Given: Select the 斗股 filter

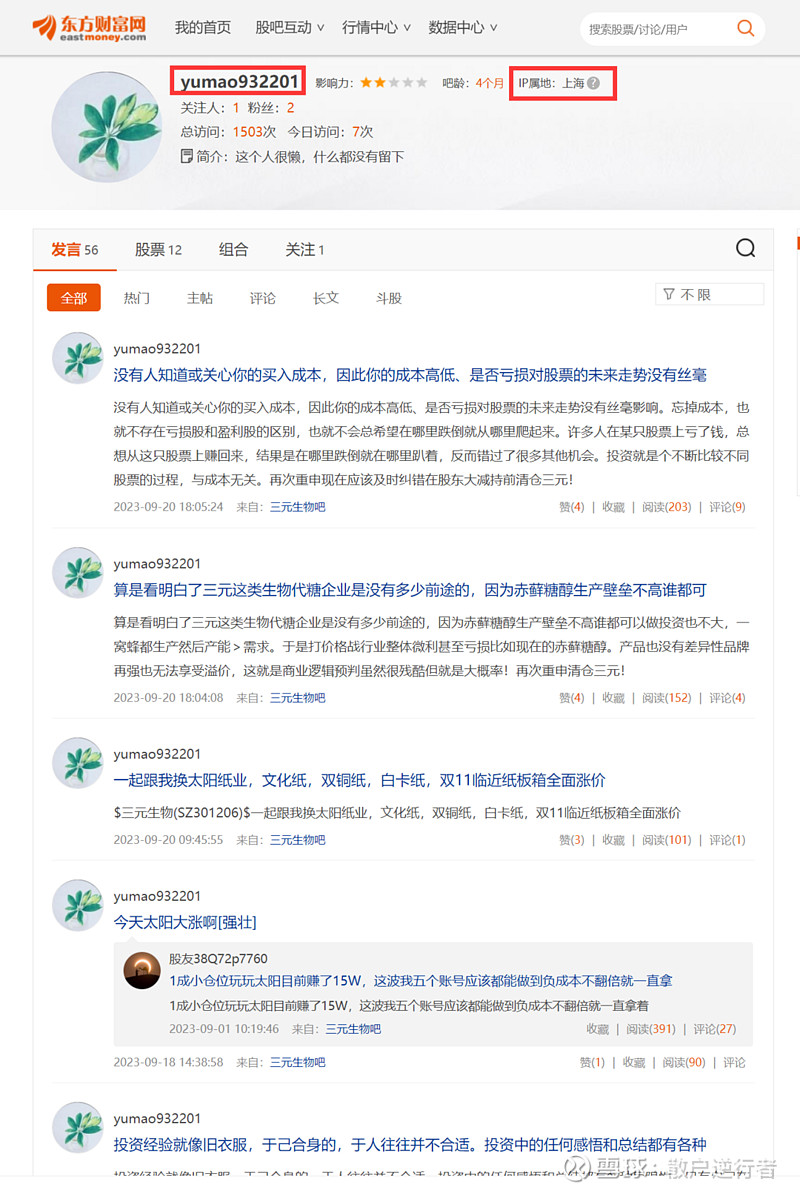Looking at the screenshot, I should (389, 298).
